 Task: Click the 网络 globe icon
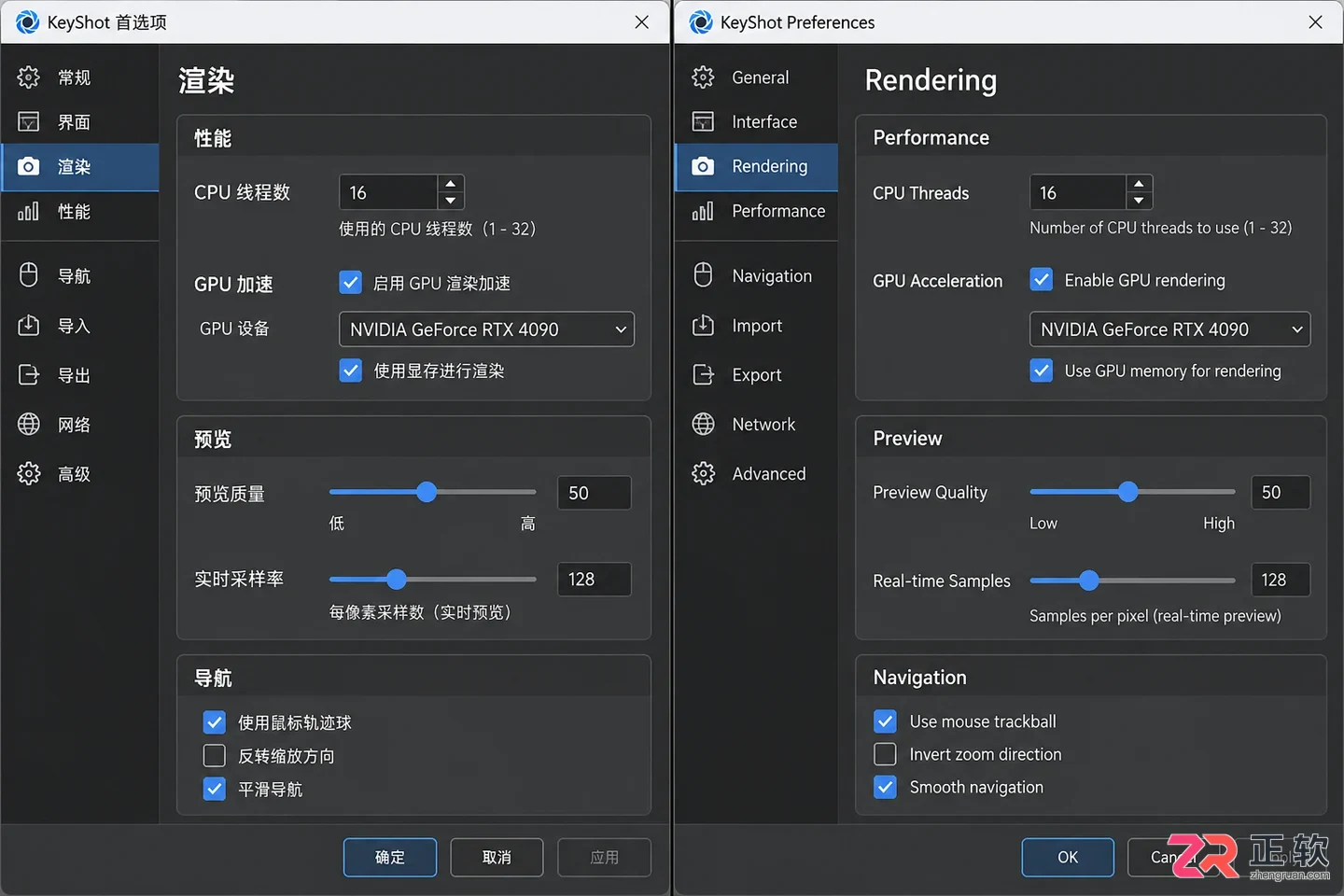pos(29,425)
